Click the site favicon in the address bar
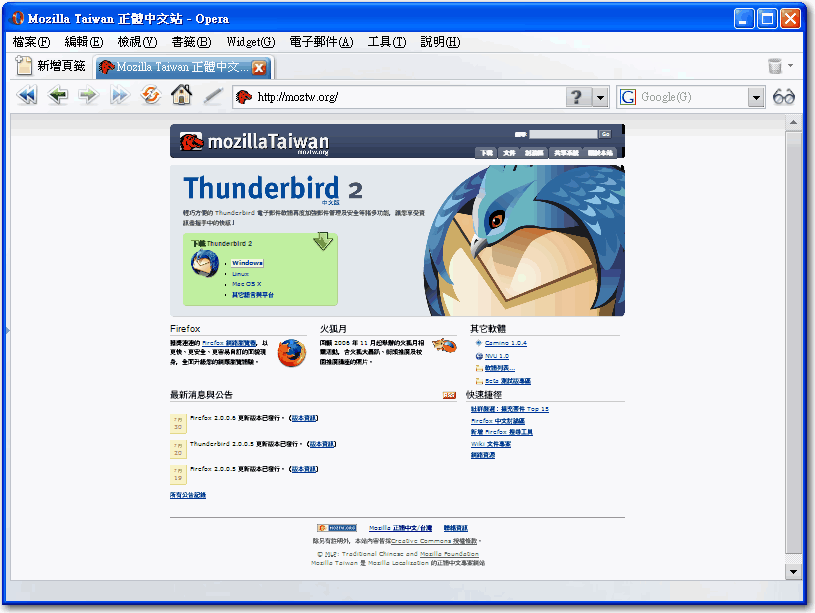 (x=243, y=97)
